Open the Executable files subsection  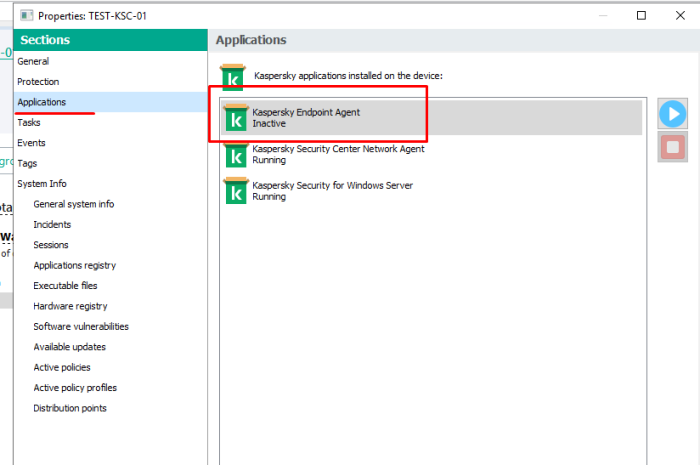click(65, 286)
